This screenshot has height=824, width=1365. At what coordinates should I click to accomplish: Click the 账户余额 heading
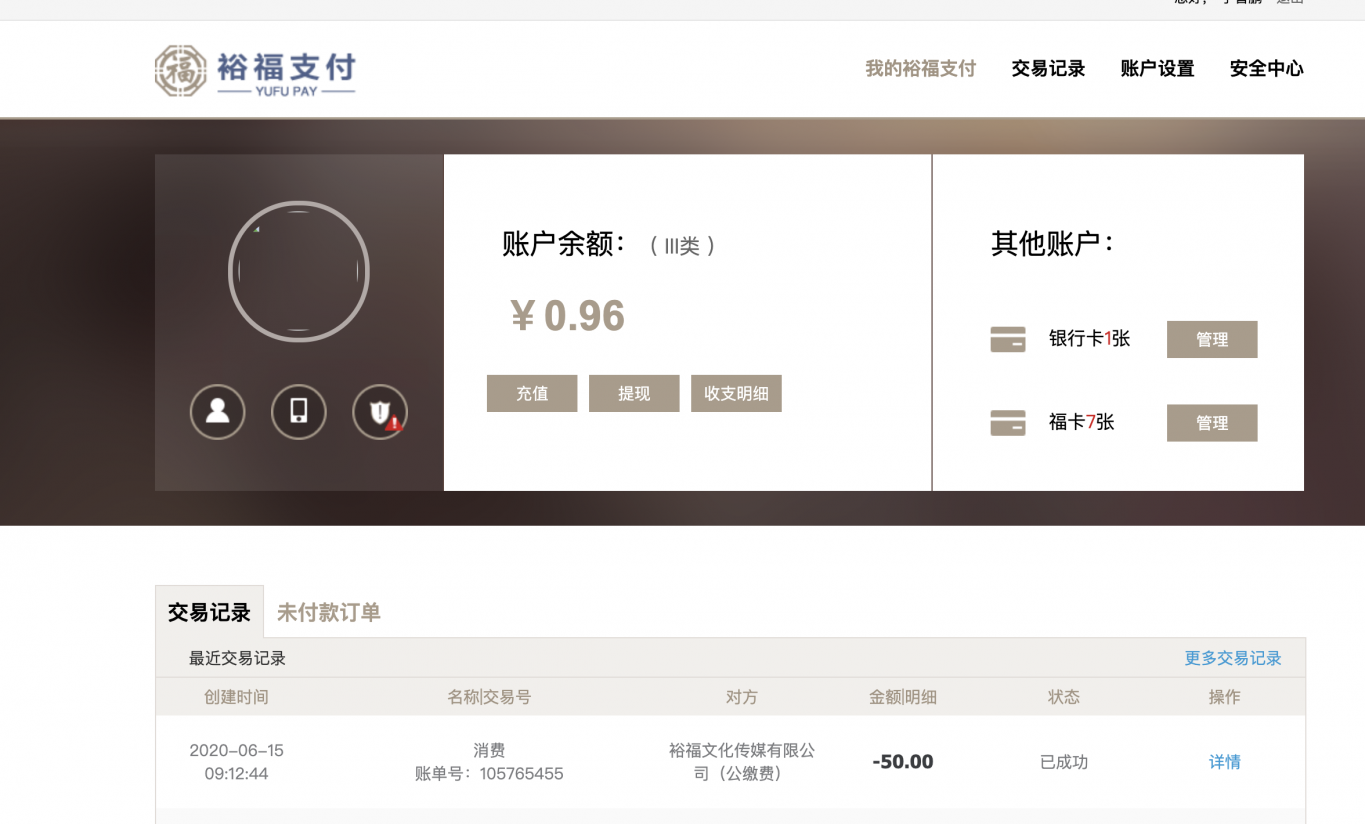(x=565, y=243)
